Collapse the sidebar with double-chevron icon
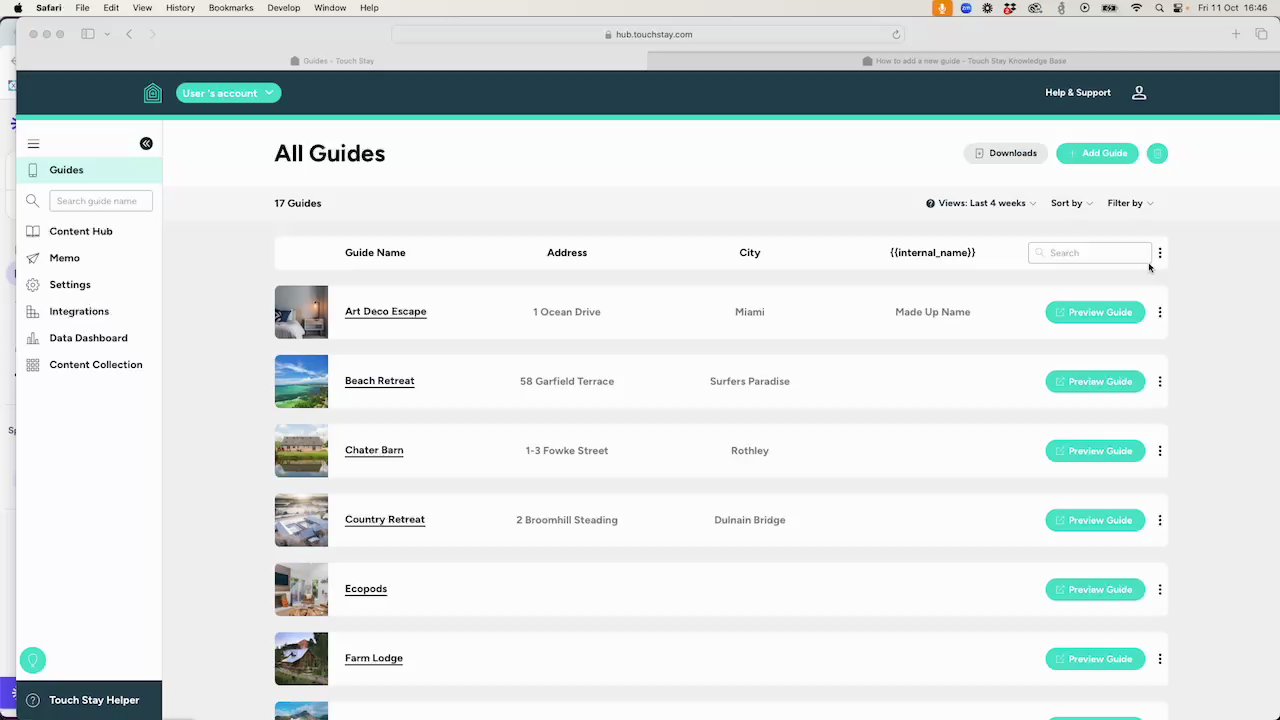 click(x=146, y=144)
